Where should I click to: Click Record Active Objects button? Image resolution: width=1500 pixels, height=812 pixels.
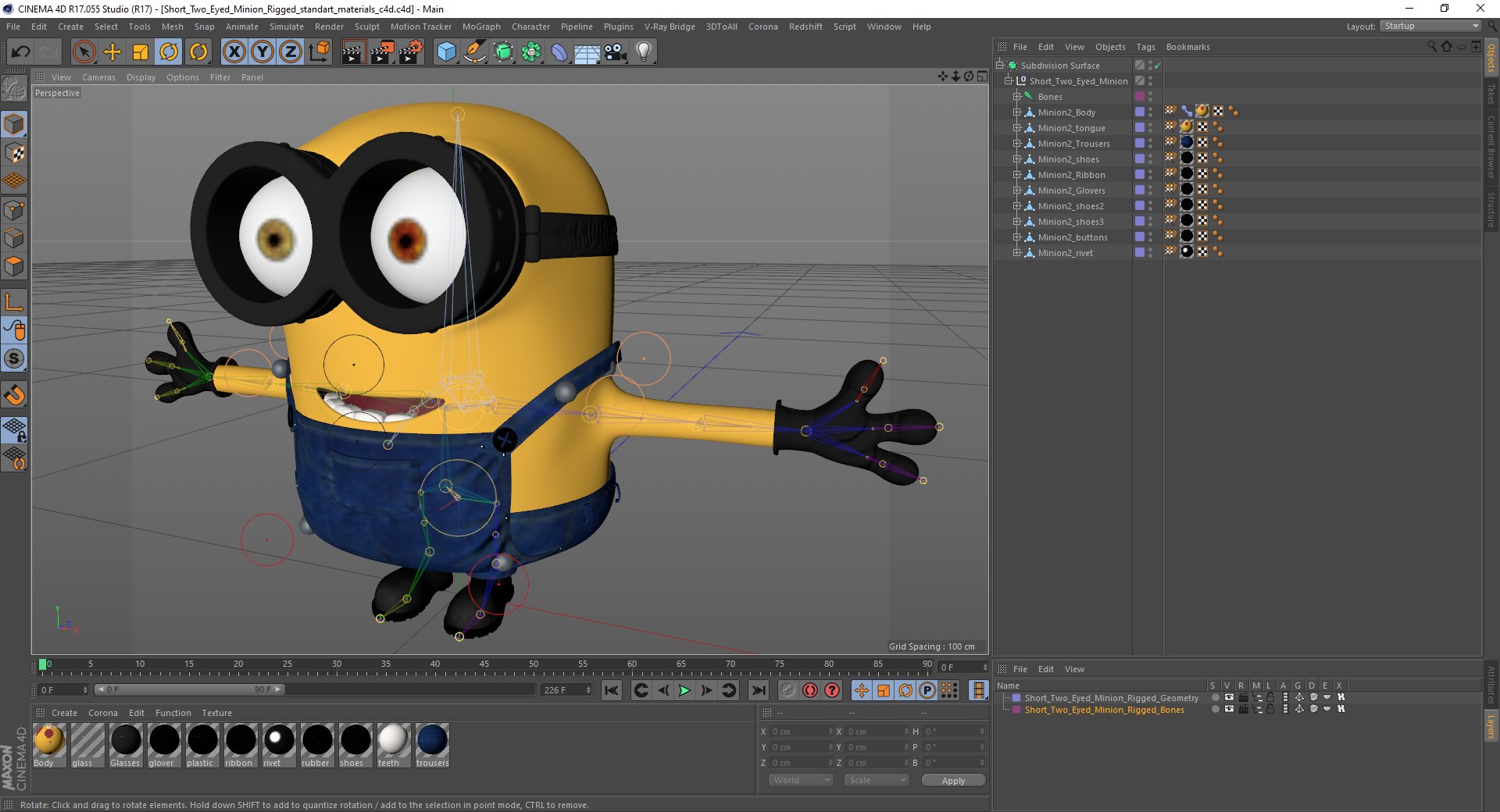tap(788, 690)
